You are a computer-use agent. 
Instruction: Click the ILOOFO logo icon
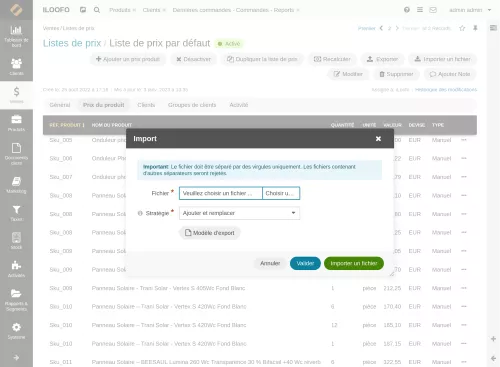(16, 10)
